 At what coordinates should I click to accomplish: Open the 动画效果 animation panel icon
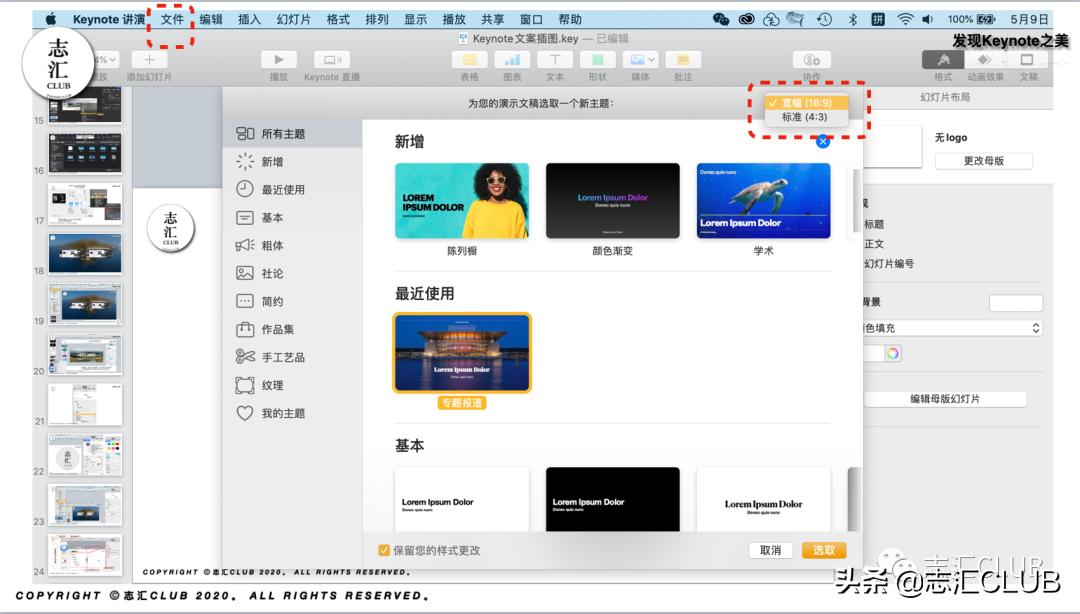(984, 60)
